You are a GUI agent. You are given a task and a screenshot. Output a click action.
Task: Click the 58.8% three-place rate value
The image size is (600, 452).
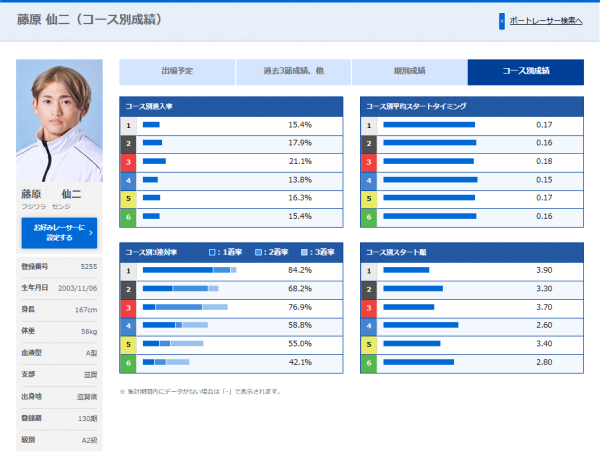click(300, 325)
